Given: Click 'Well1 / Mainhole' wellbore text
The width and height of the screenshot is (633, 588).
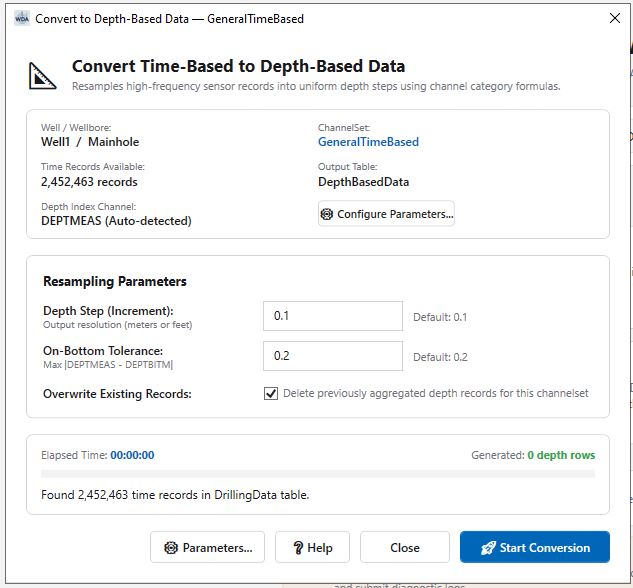Looking at the screenshot, I should click(90, 142).
